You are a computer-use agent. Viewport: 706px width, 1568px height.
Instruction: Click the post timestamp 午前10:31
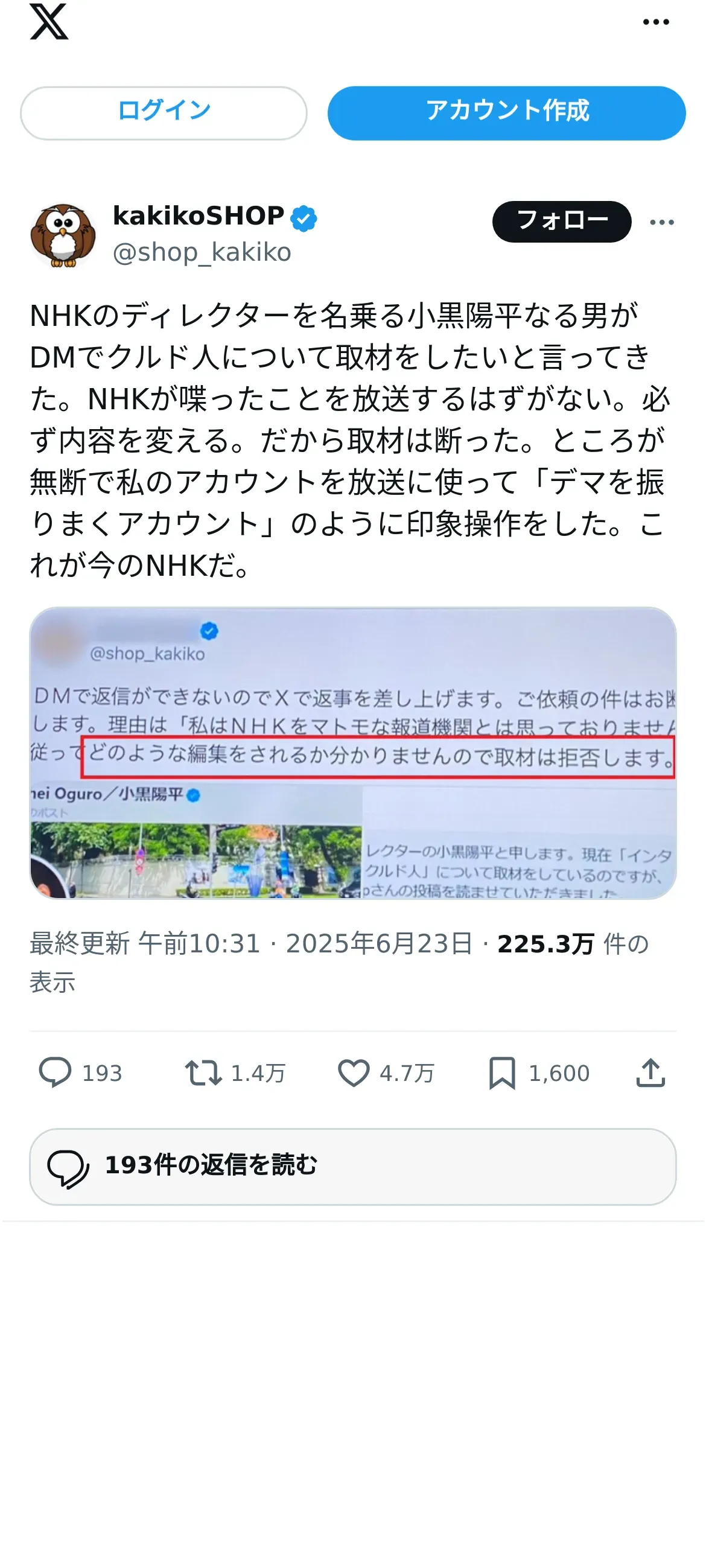pos(199,943)
